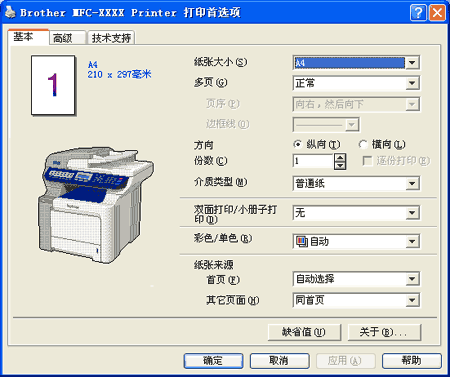450x377 pixels.
Task: Close the printing preferences dialog
Action: 437,13
